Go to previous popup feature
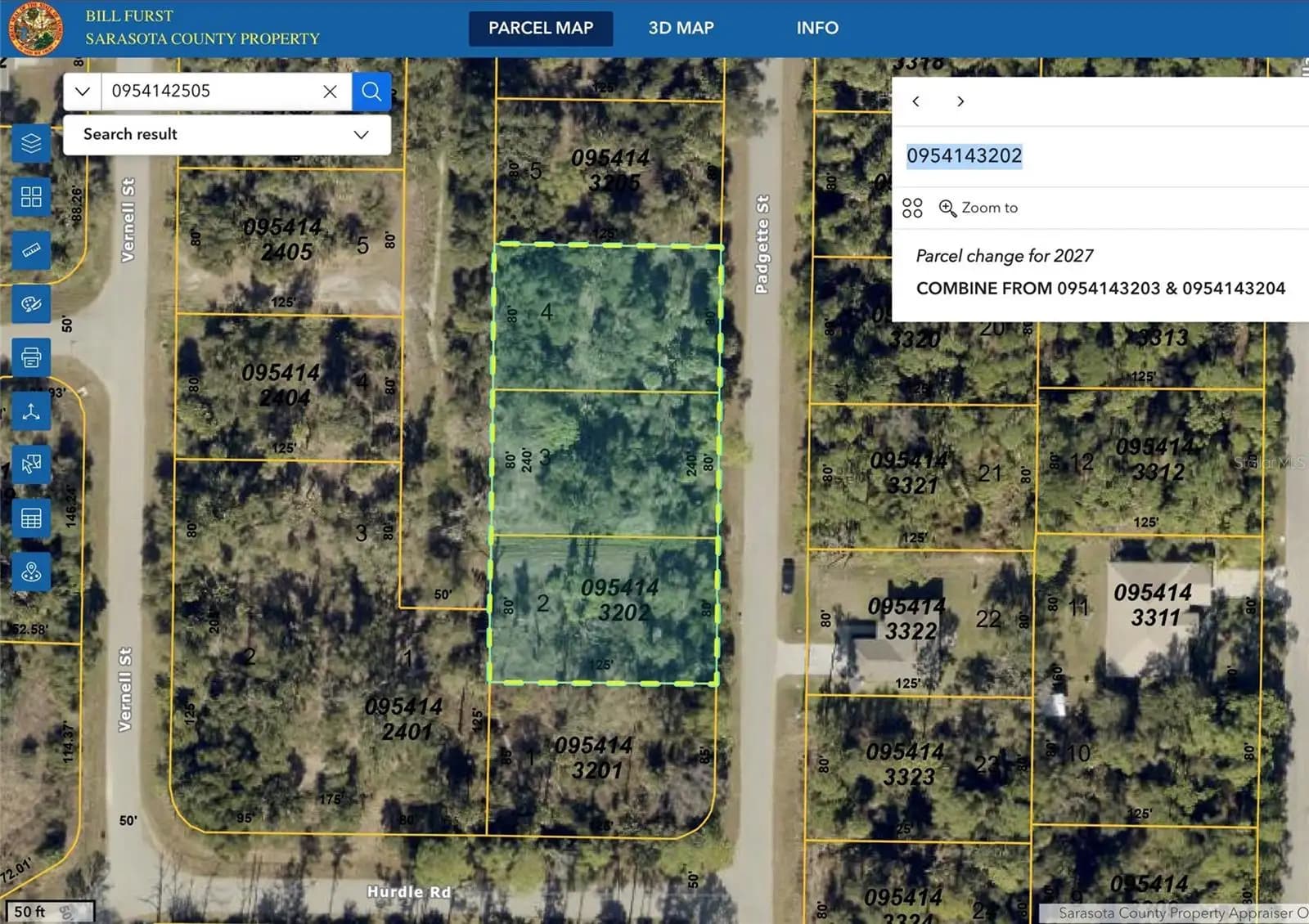 [x=916, y=101]
